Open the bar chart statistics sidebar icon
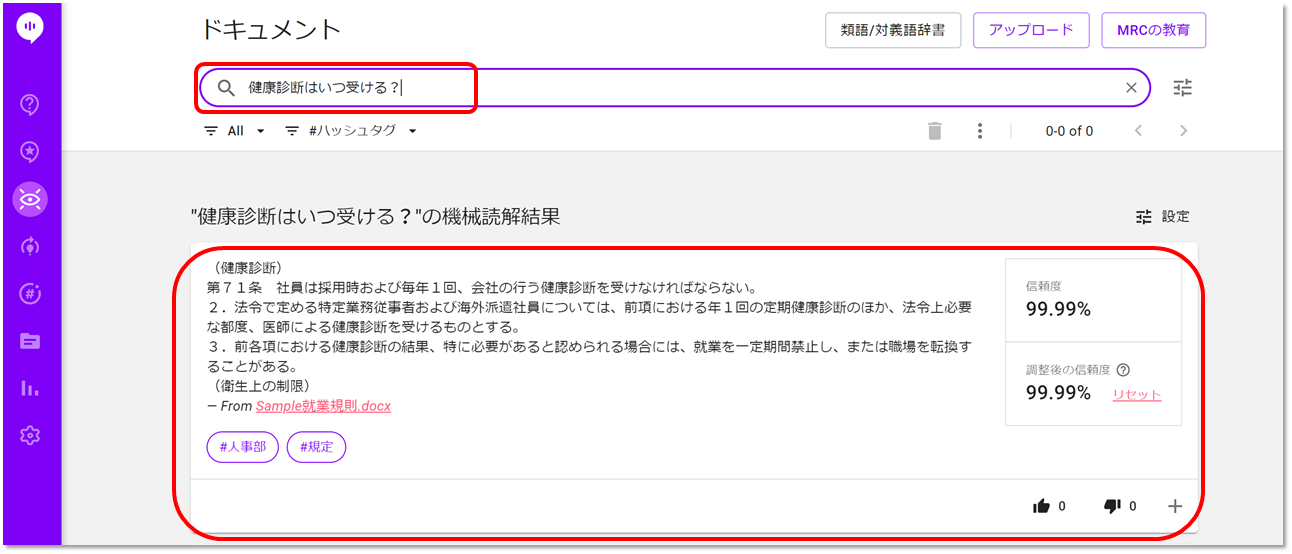Image resolution: width=1292 pixels, height=554 pixels. [x=30, y=388]
